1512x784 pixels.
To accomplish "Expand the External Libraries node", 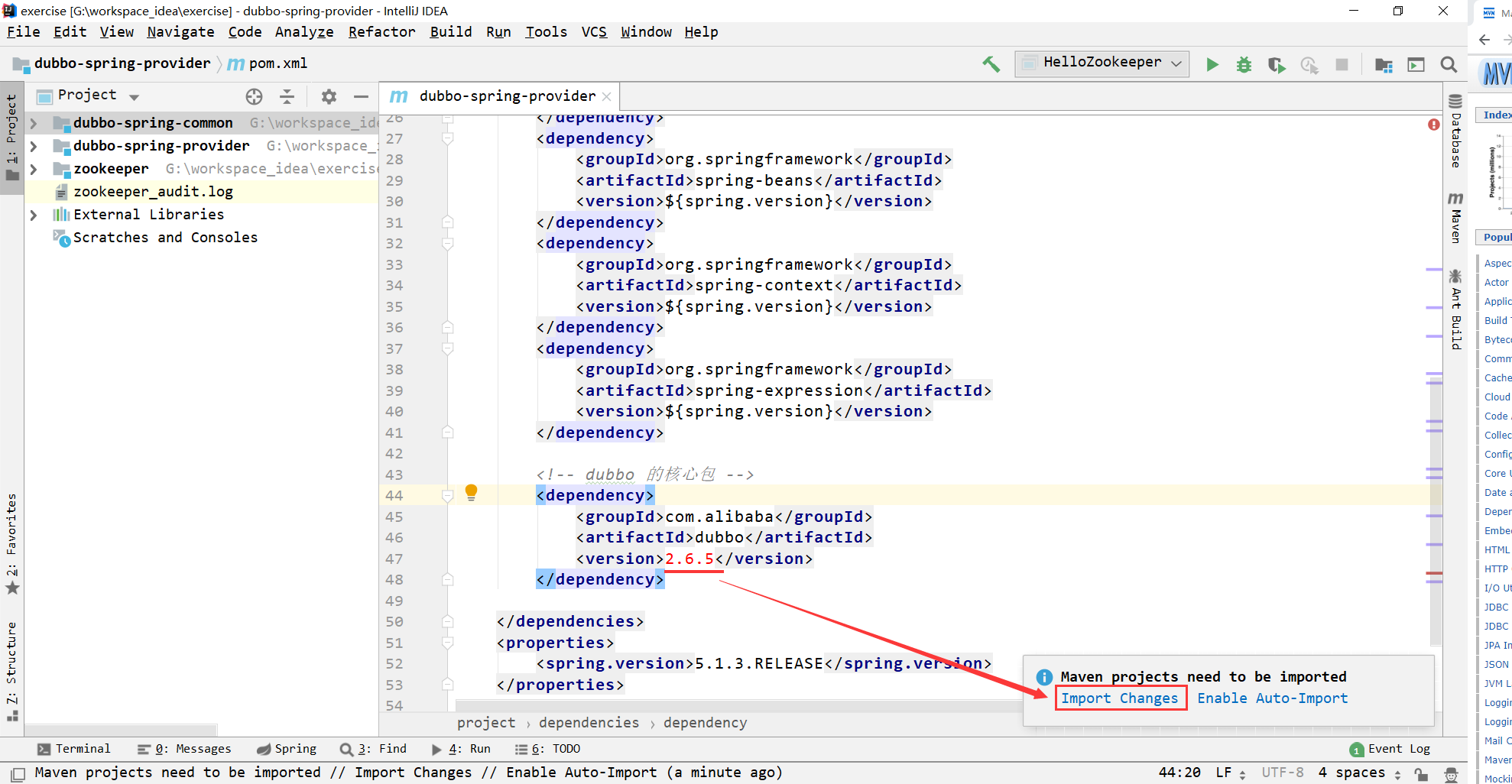I will tap(34, 215).
